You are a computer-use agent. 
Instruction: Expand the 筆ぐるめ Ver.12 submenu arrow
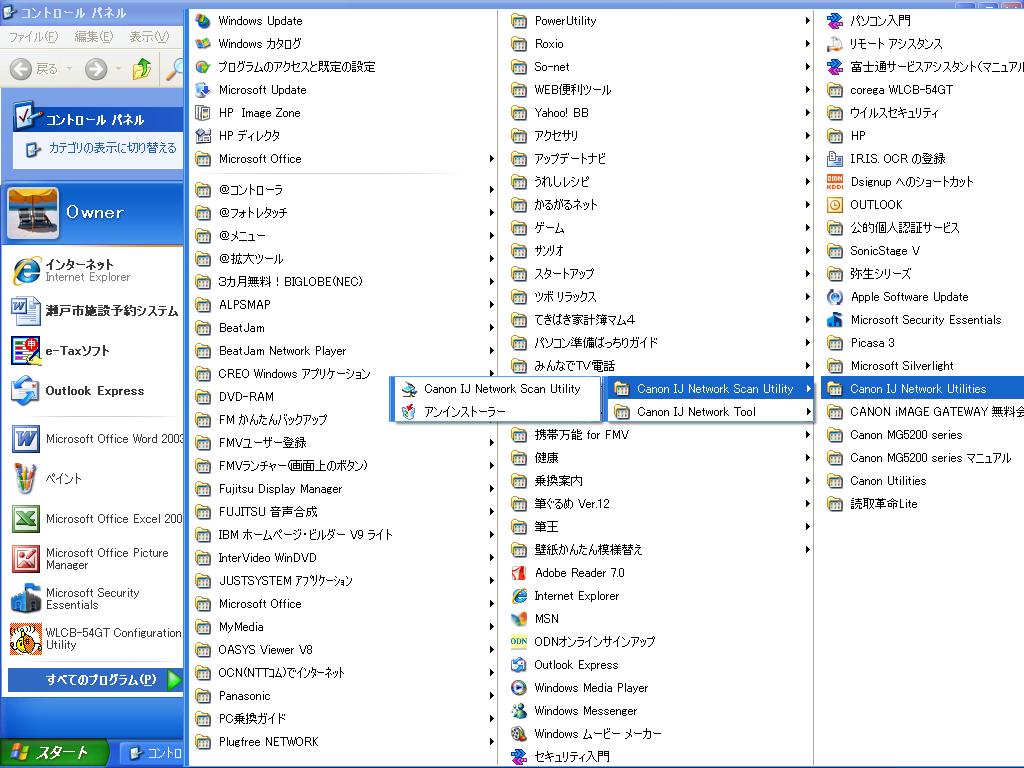[x=807, y=504]
